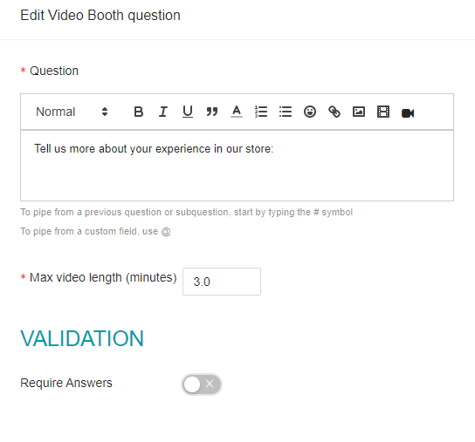Open the Normal text style dropdown
Viewport: 475px width, 442px height.
[x=72, y=112]
